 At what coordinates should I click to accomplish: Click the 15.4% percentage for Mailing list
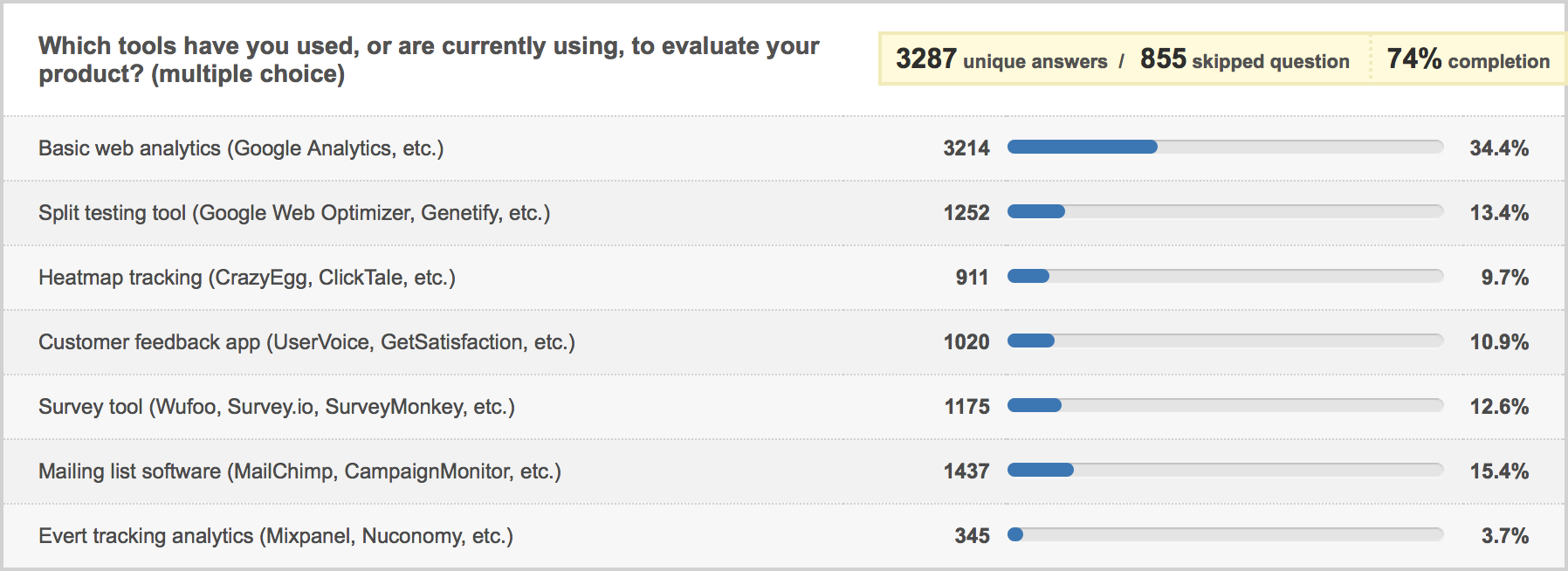point(1499,471)
